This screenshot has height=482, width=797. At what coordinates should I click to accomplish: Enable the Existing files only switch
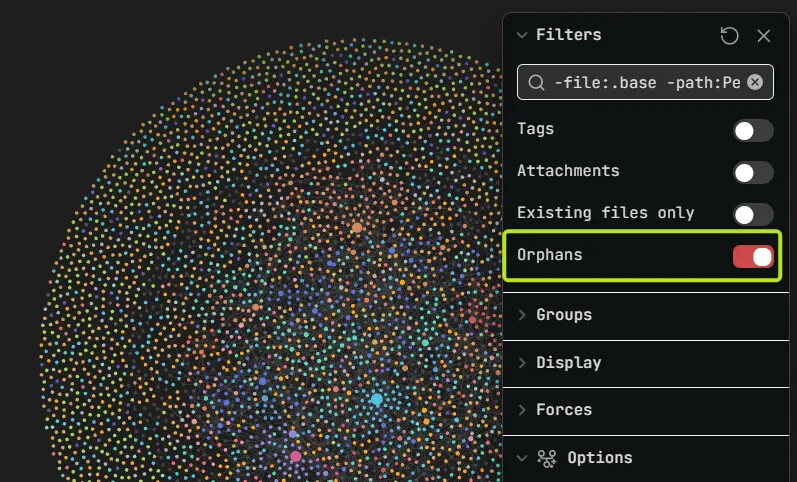[x=753, y=215]
